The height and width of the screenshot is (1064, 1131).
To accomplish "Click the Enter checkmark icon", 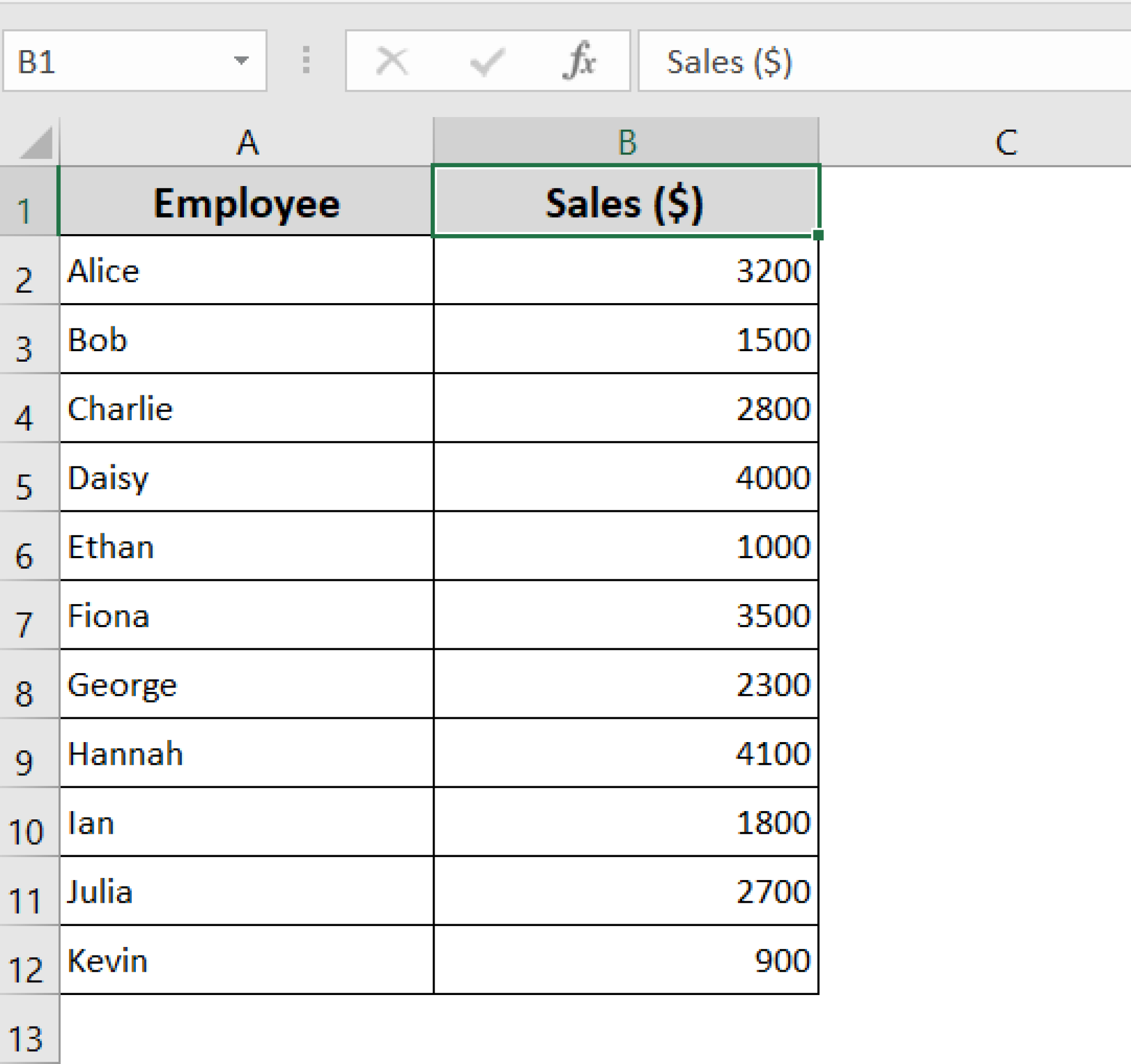I will click(487, 61).
